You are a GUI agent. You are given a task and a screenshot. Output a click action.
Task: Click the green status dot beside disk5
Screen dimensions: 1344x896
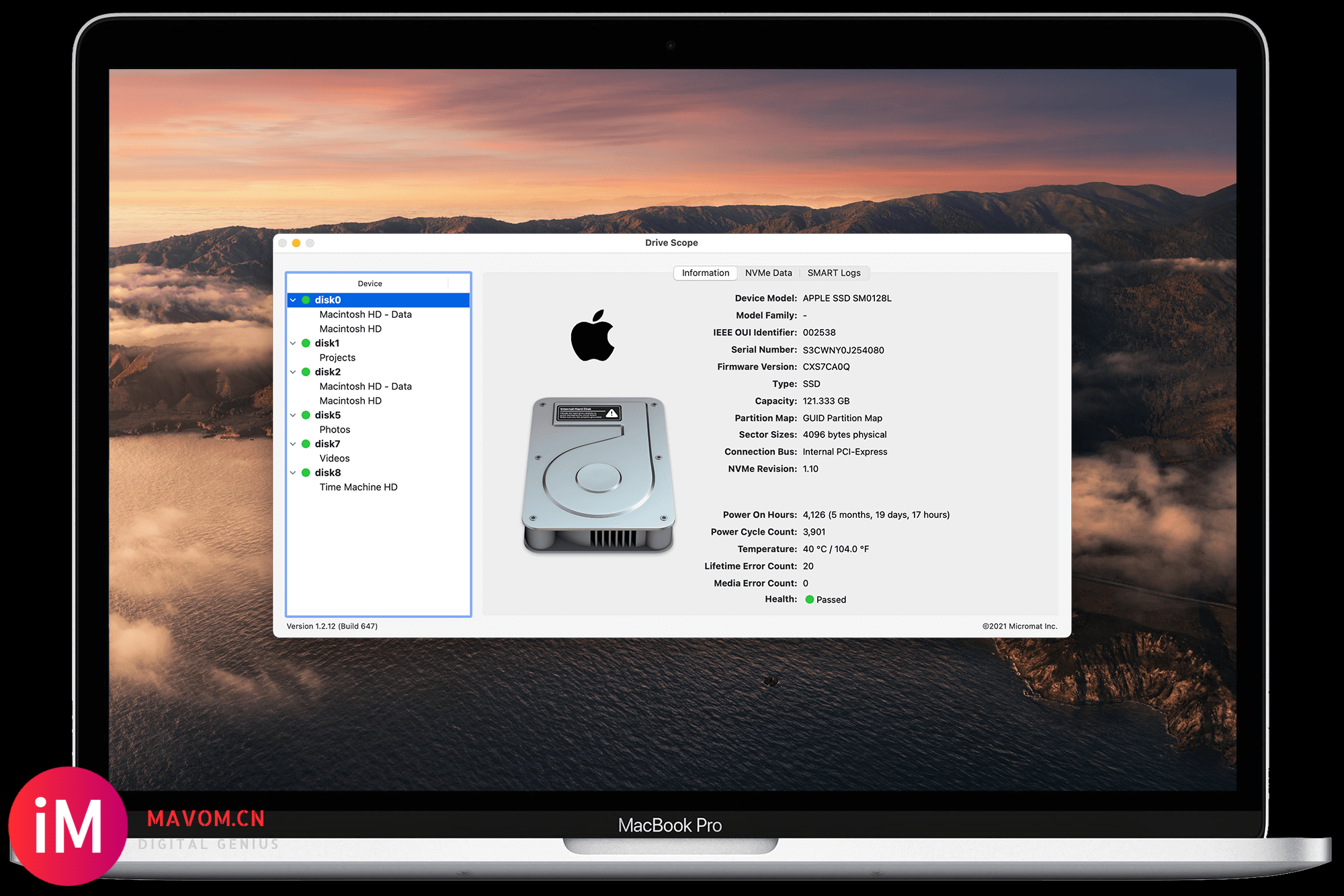pos(306,415)
